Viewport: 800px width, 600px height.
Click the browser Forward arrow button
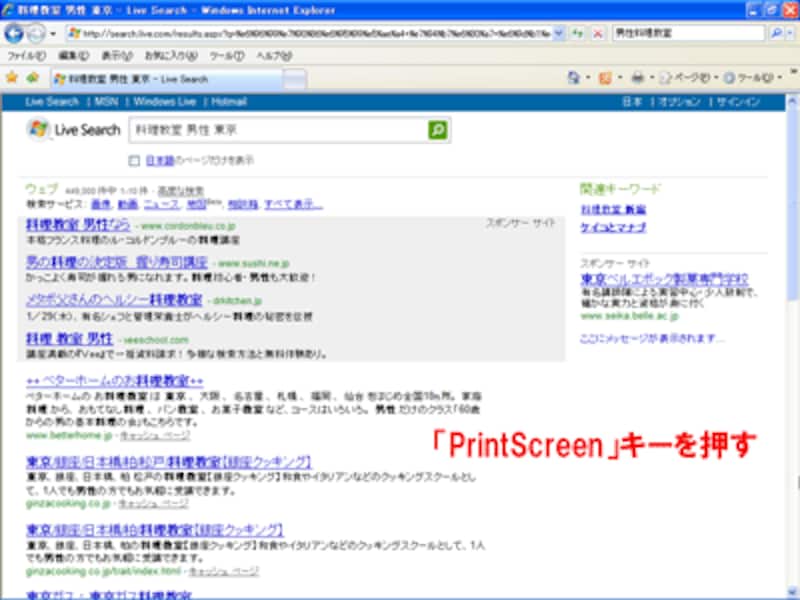click(36, 34)
